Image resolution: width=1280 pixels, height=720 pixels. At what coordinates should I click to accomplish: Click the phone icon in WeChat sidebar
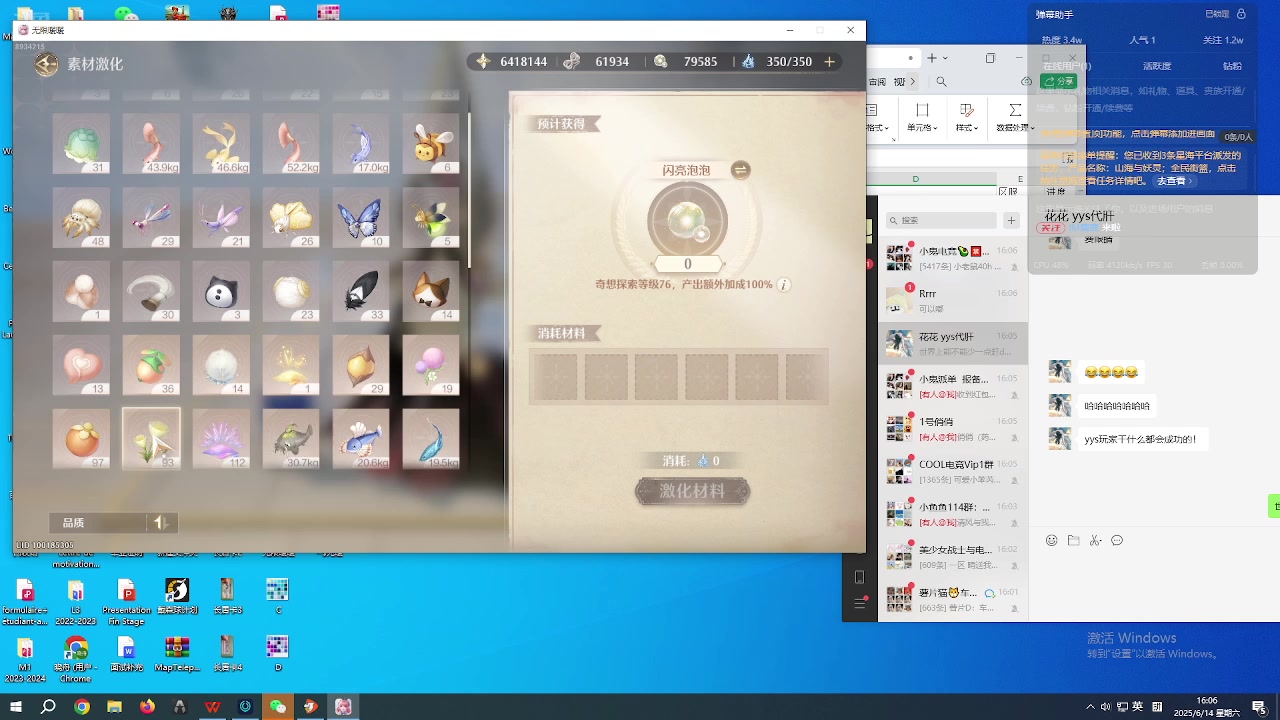coord(860,577)
